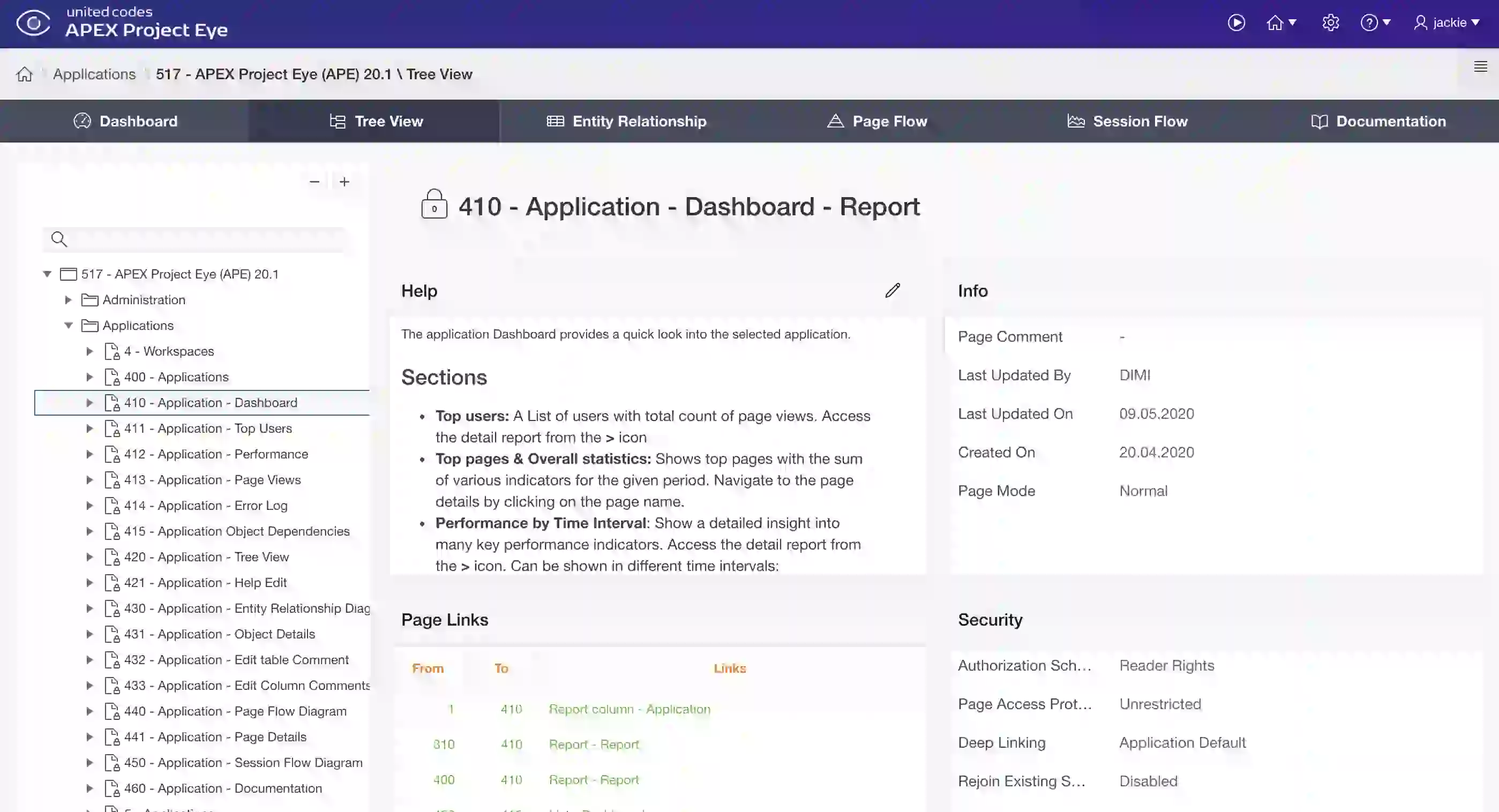This screenshot has width=1499, height=812.
Task: Open the Report - Report link from 400
Action: [594, 779]
